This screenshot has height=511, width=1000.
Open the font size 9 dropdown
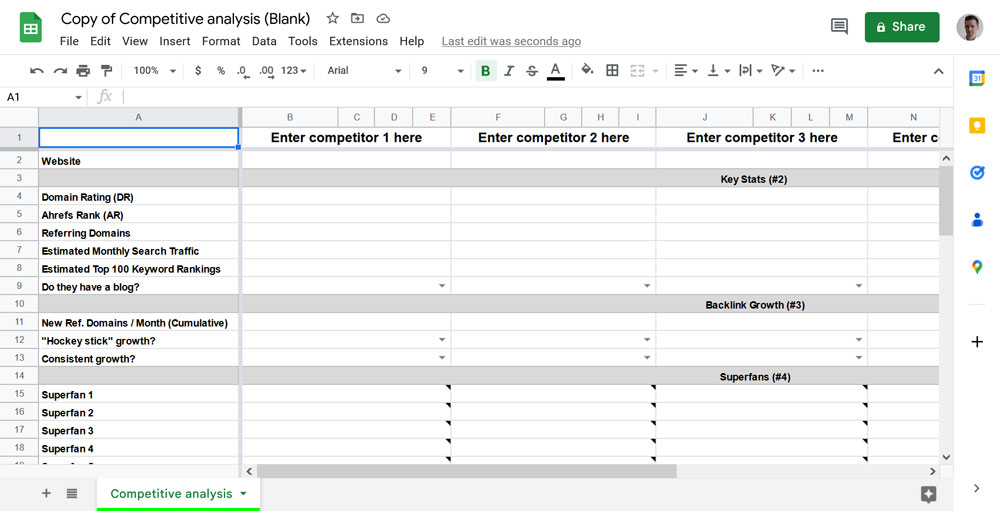click(441, 71)
